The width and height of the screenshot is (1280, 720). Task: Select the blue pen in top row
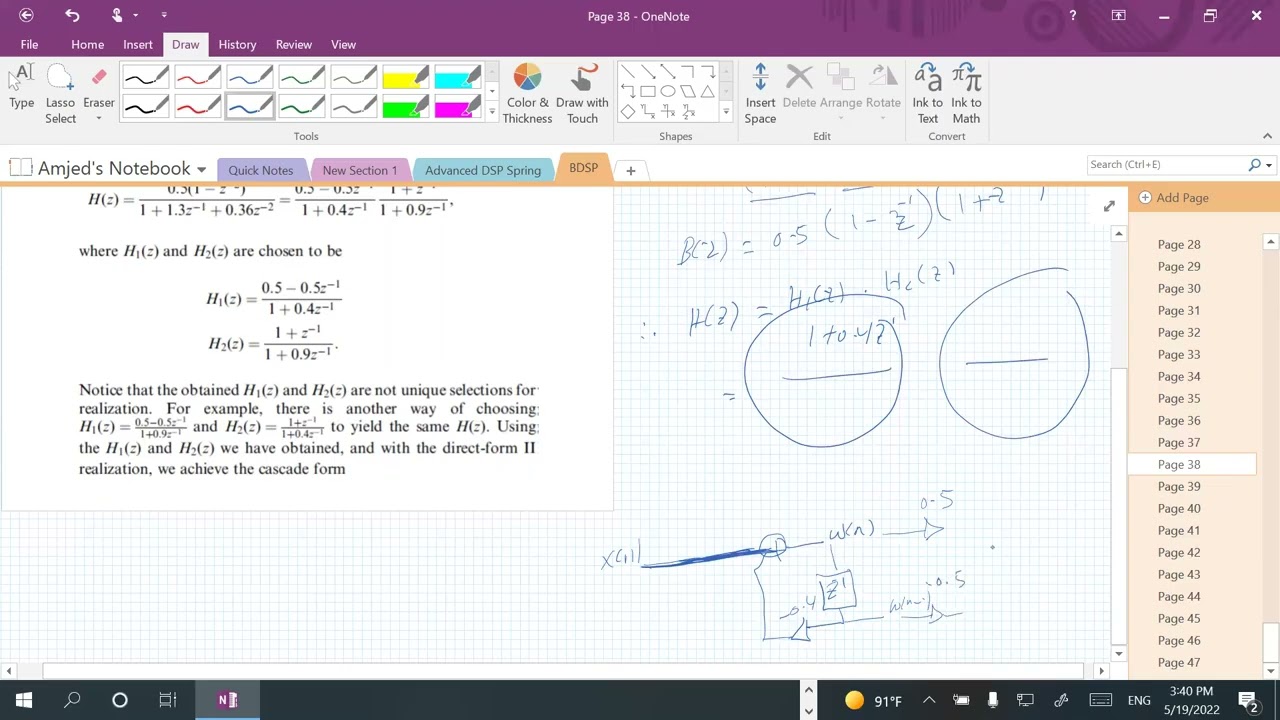click(250, 77)
